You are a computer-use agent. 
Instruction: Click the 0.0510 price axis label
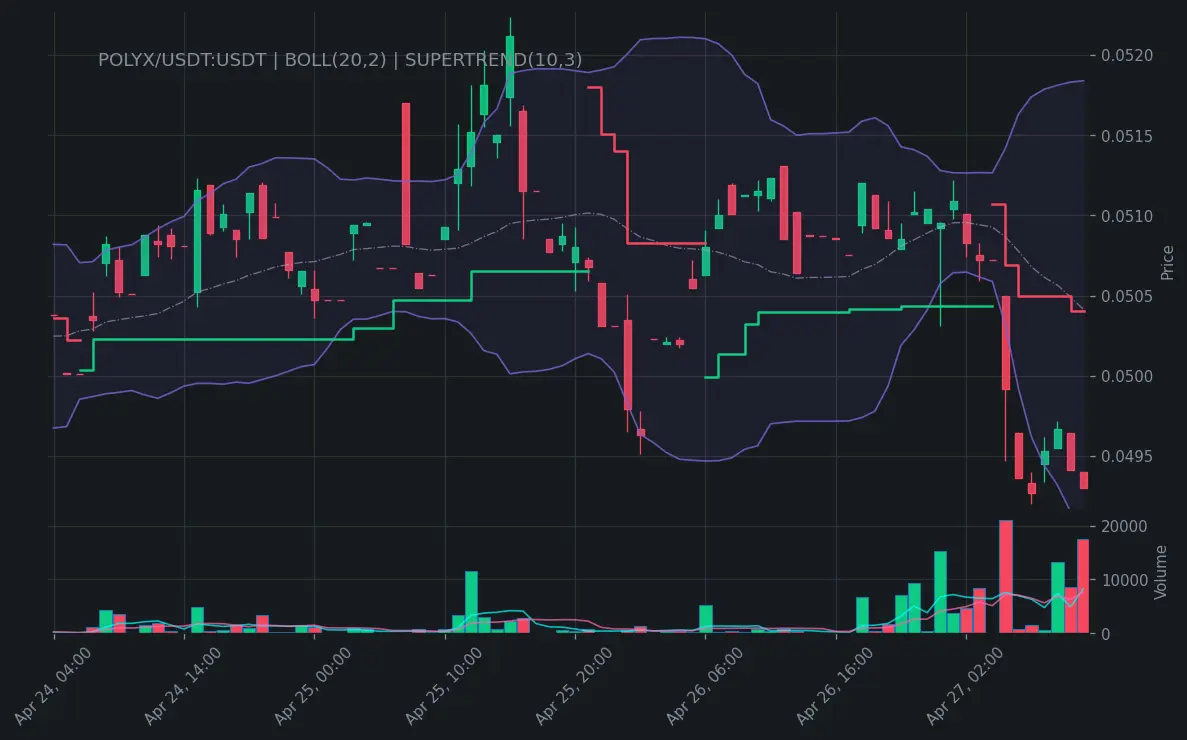tap(1127, 216)
